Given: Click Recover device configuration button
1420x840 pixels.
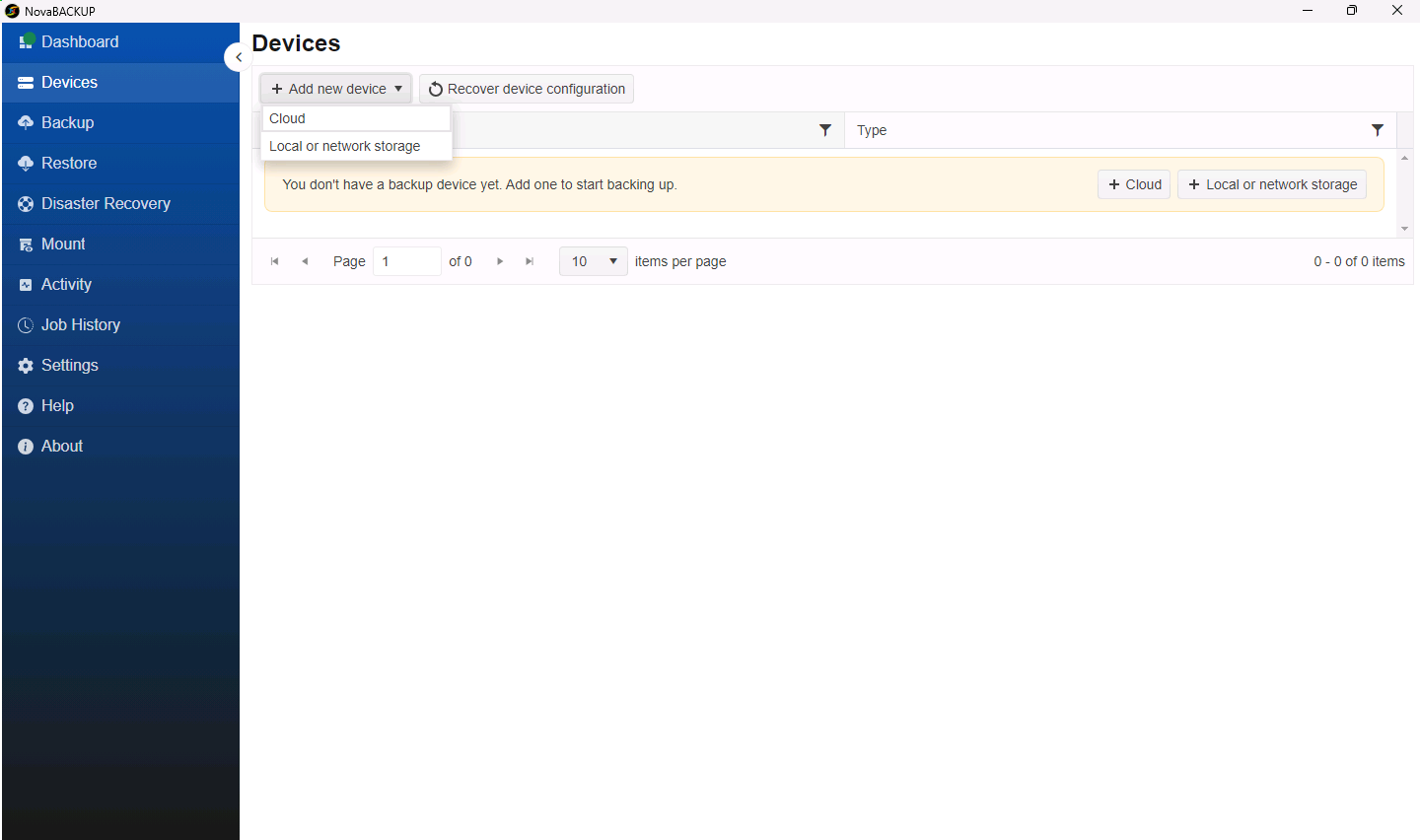Looking at the screenshot, I should [x=527, y=89].
